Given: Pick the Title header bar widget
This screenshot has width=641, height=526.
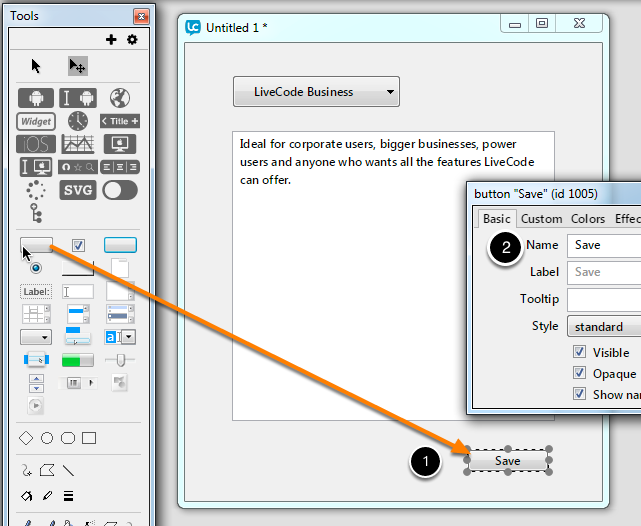Looking at the screenshot, I should pyautogui.click(x=120, y=121).
